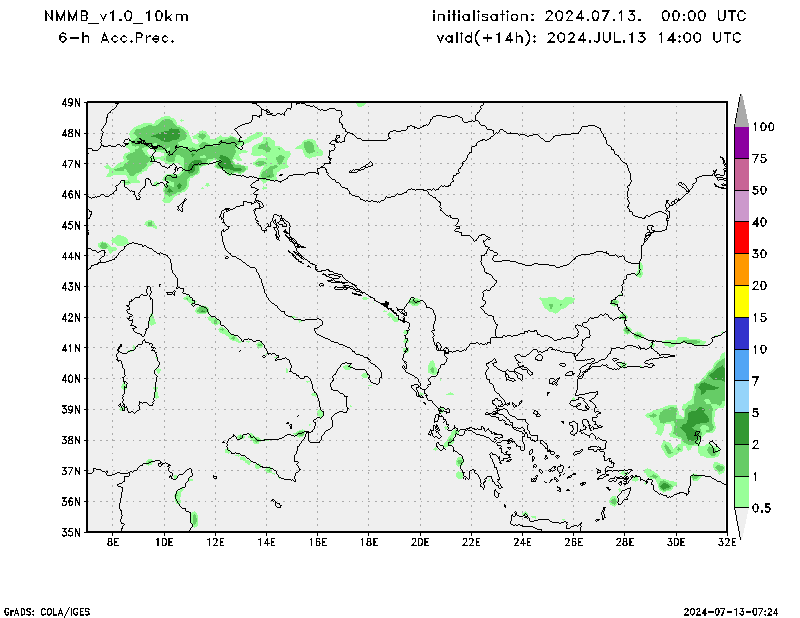Click the white triangle below the color scale
Viewport: 800px width, 618px height.
pos(741,523)
